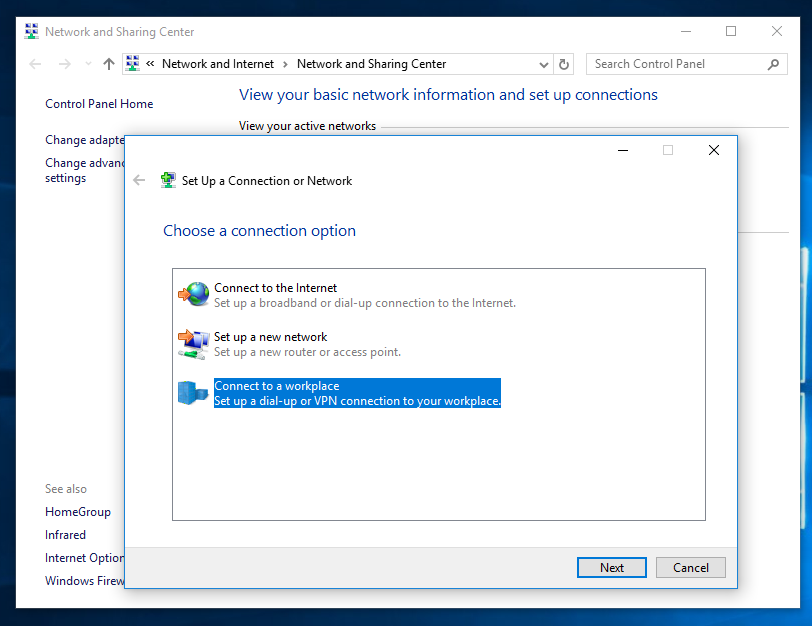Screen dimensions: 812x626
Task: Go back in Control Panel navigation
Action: pos(35,64)
